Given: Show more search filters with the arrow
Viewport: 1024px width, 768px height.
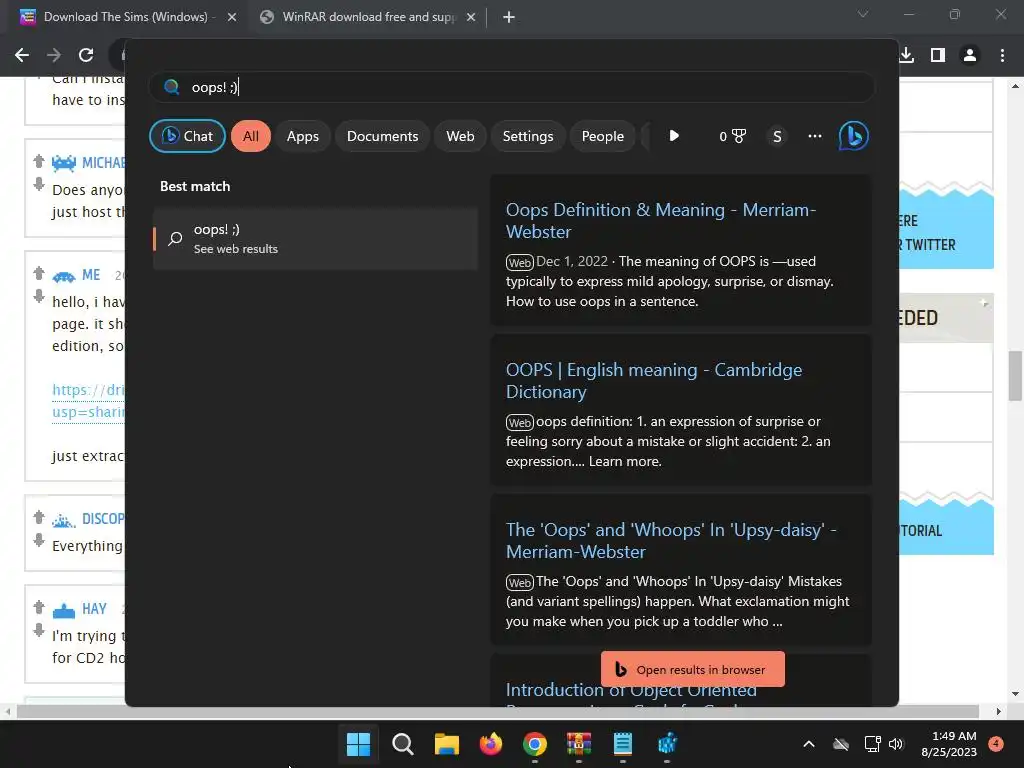Looking at the screenshot, I should [x=674, y=136].
